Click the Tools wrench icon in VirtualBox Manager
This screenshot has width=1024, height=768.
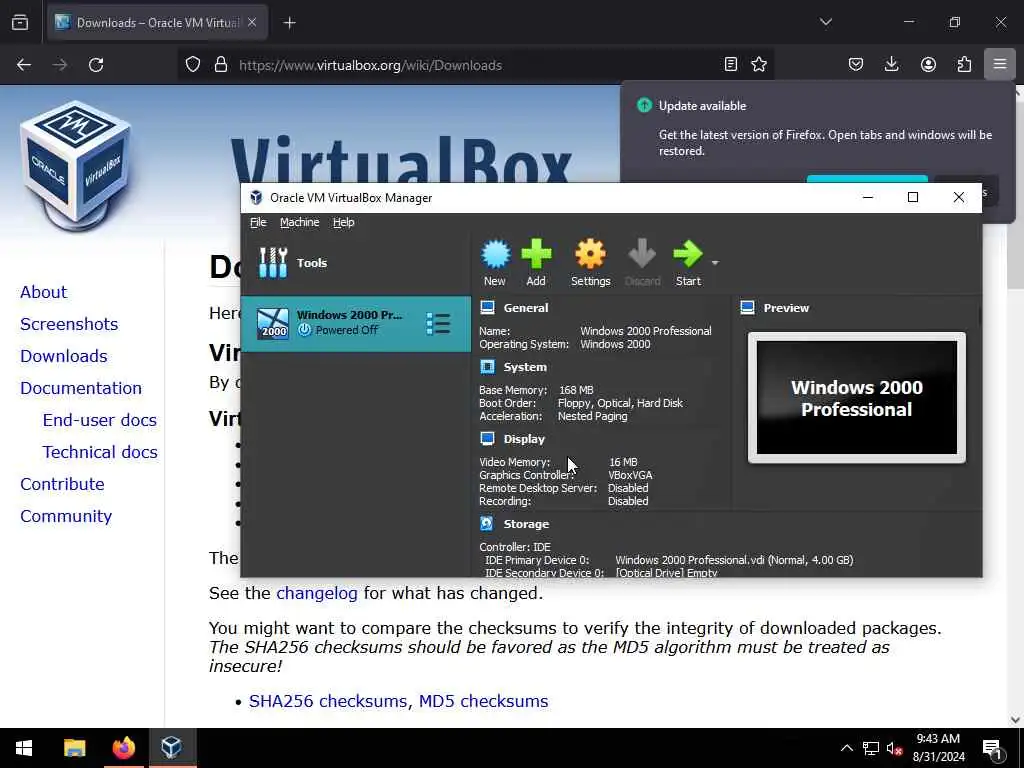tap(273, 263)
